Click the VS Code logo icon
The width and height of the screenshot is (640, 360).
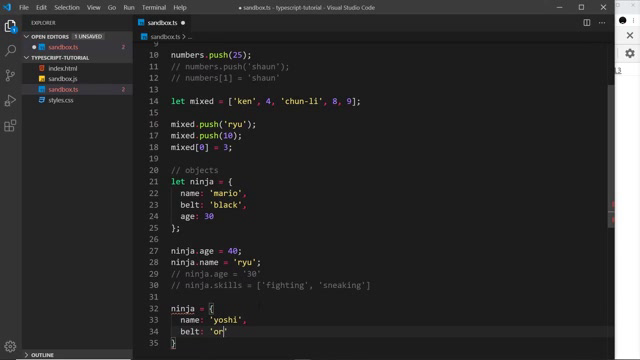click(7, 7)
